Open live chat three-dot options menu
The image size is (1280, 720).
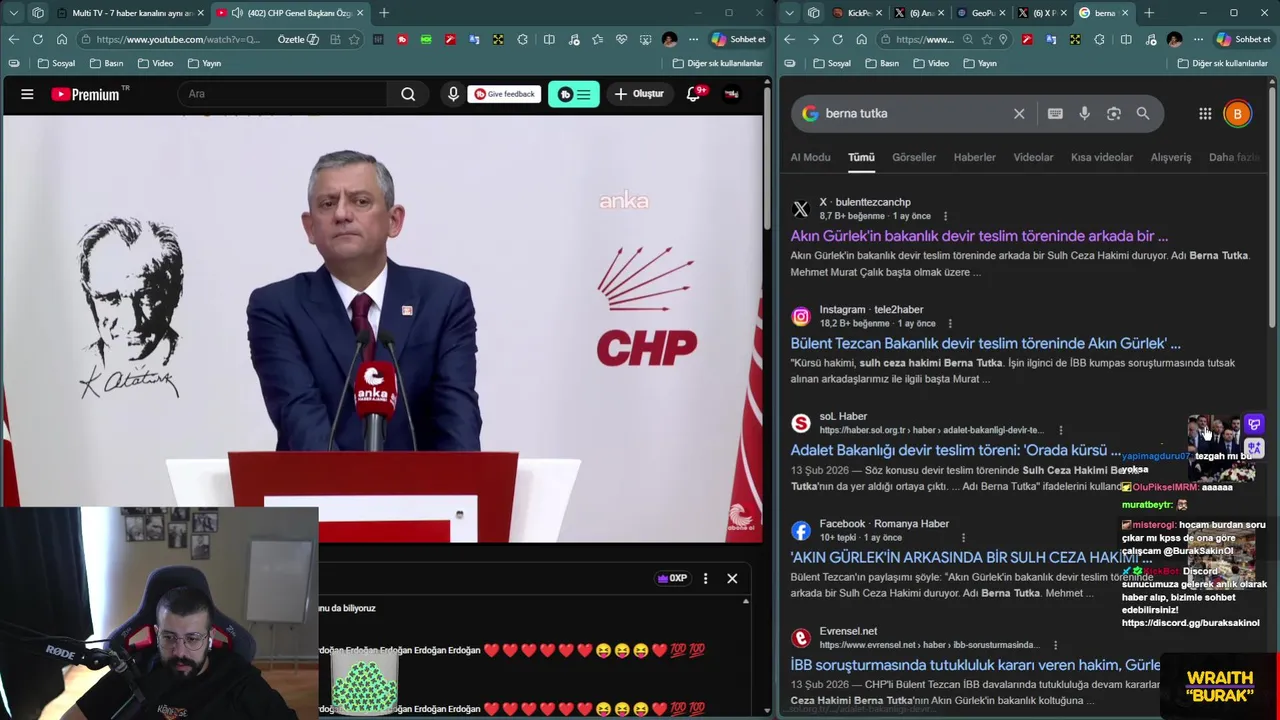(705, 578)
